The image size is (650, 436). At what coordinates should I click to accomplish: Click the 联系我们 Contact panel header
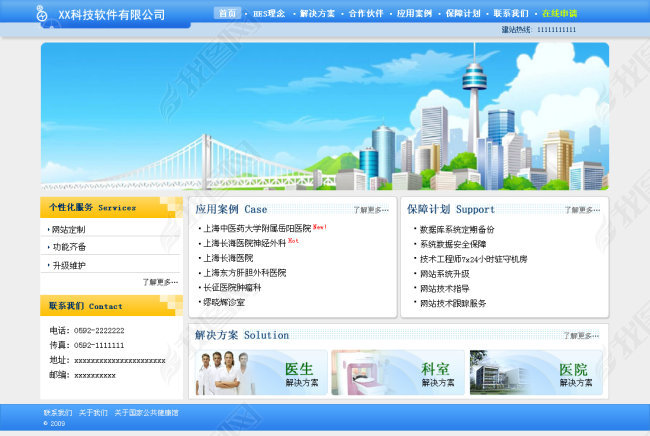click(x=111, y=306)
